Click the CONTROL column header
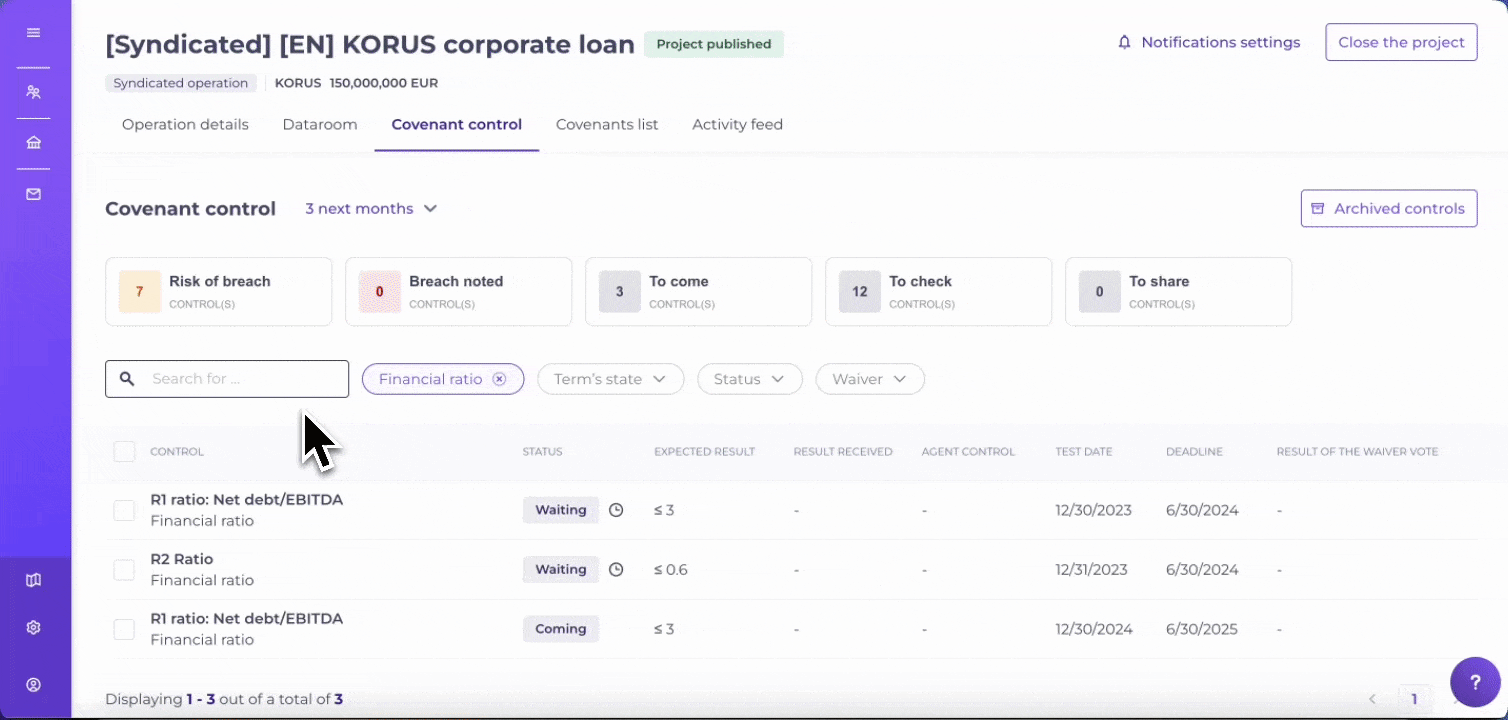The image size is (1508, 720). 177,452
